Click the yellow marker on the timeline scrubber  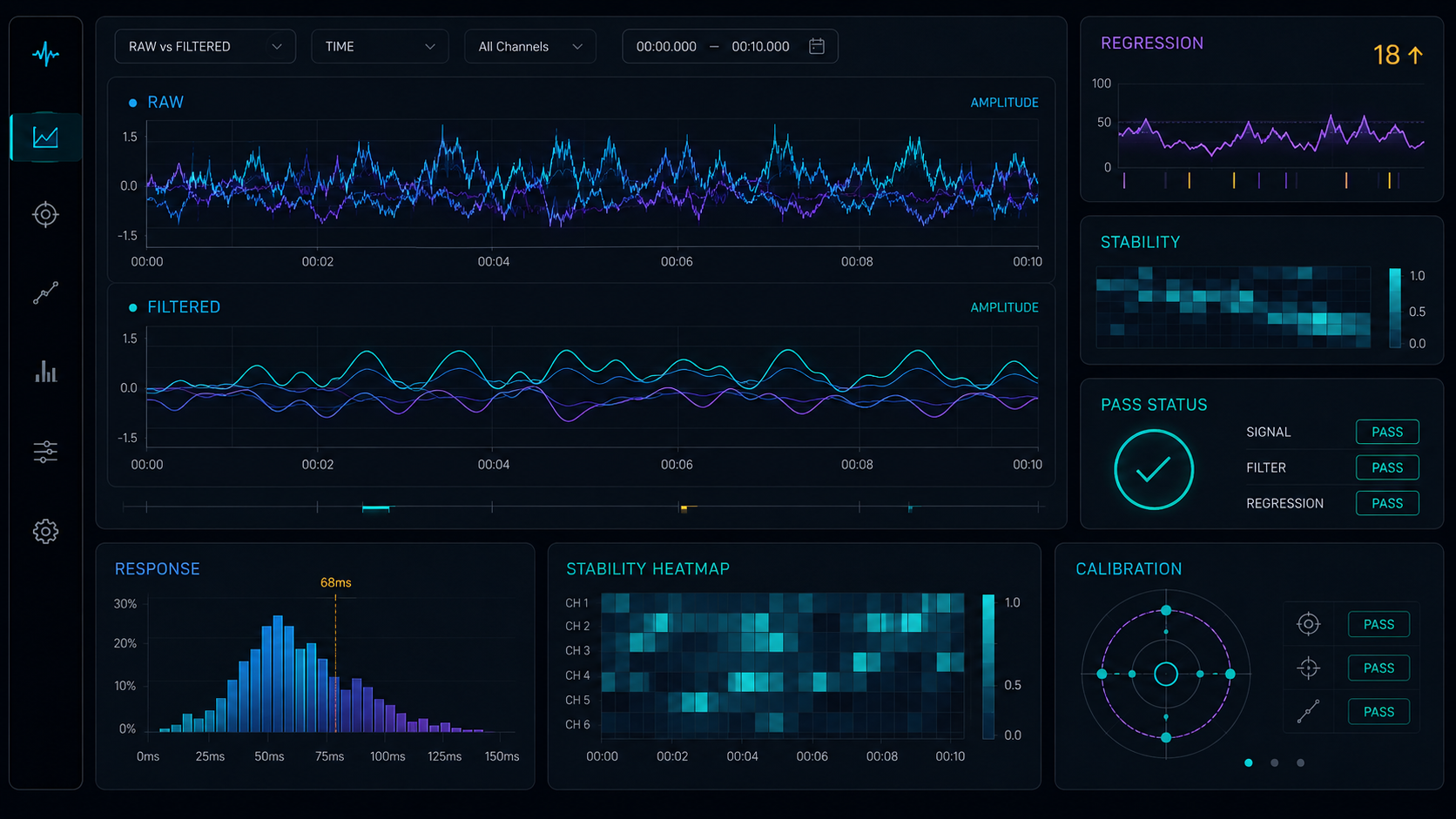[684, 507]
